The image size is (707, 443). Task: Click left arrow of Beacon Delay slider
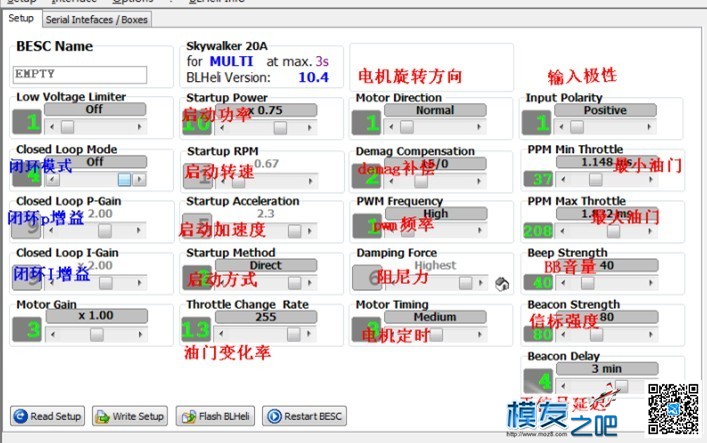point(564,386)
